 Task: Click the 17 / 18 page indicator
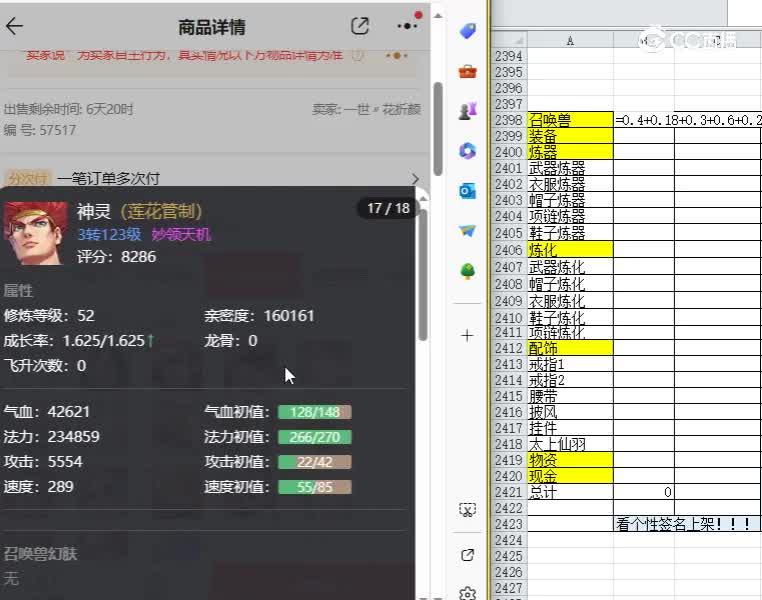[x=388, y=208]
